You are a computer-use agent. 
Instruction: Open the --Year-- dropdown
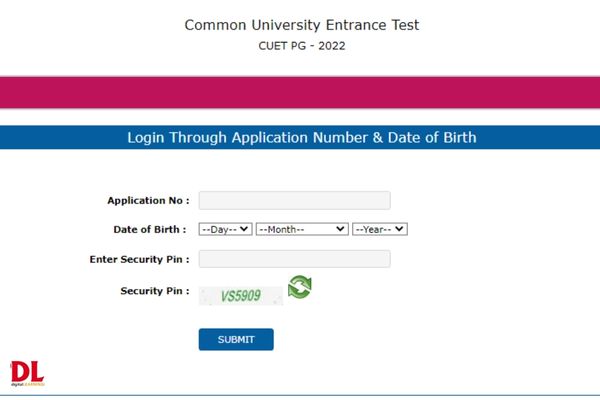pos(380,229)
